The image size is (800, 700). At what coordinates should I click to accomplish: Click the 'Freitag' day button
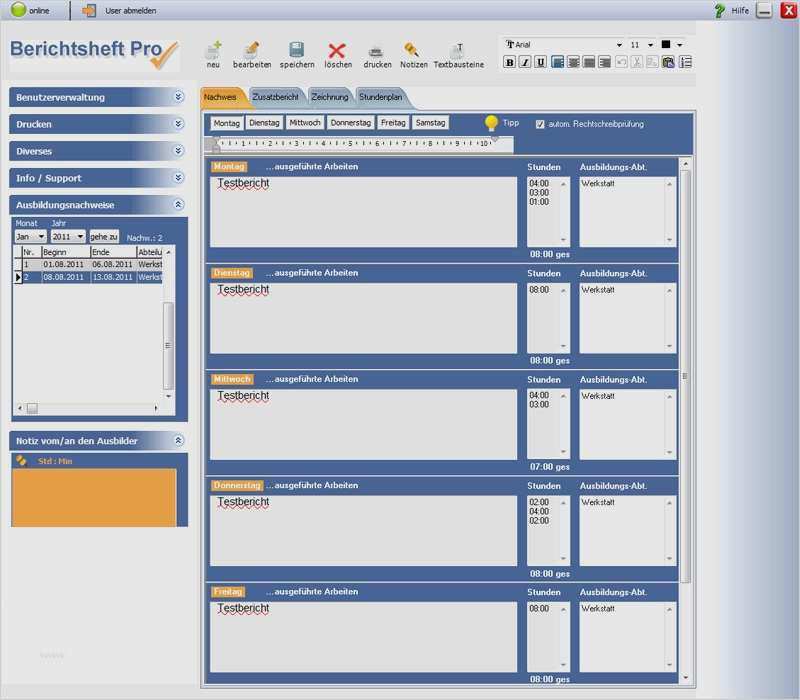393,123
